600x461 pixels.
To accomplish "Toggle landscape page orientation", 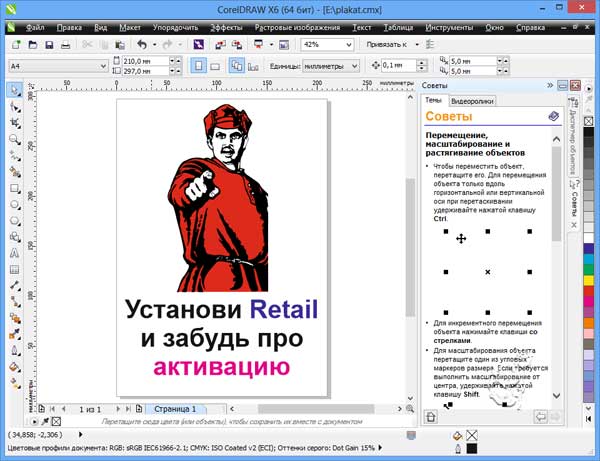I will (x=216, y=65).
